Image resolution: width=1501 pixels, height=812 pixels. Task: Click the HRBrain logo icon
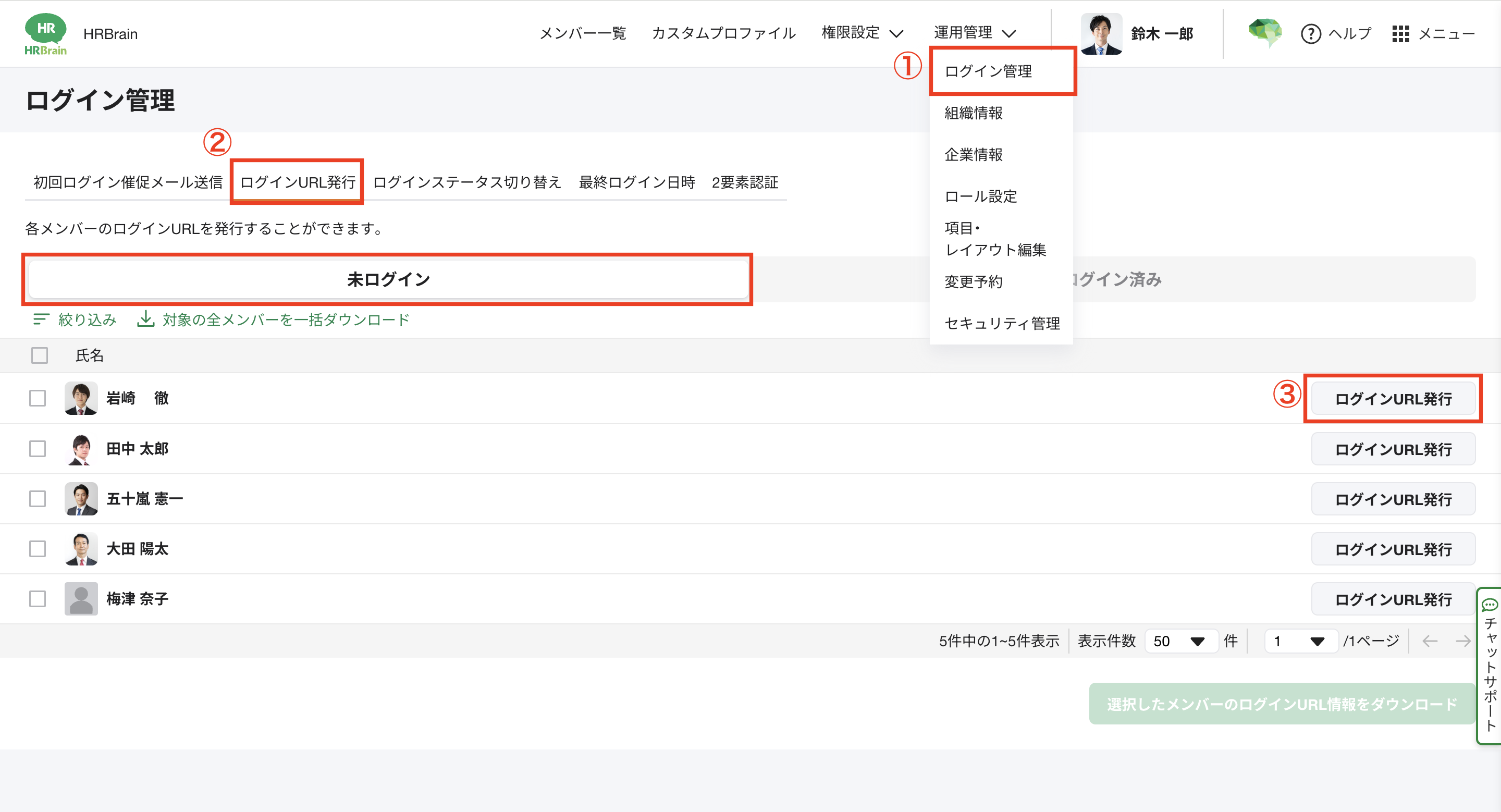tap(45, 34)
